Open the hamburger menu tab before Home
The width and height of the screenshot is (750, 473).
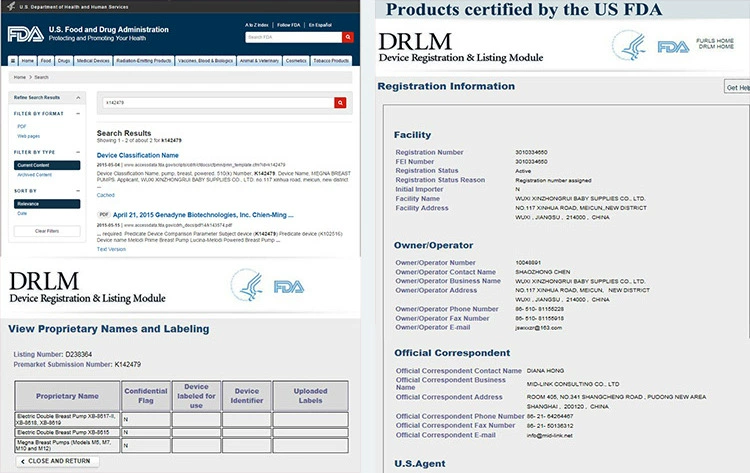[13, 61]
